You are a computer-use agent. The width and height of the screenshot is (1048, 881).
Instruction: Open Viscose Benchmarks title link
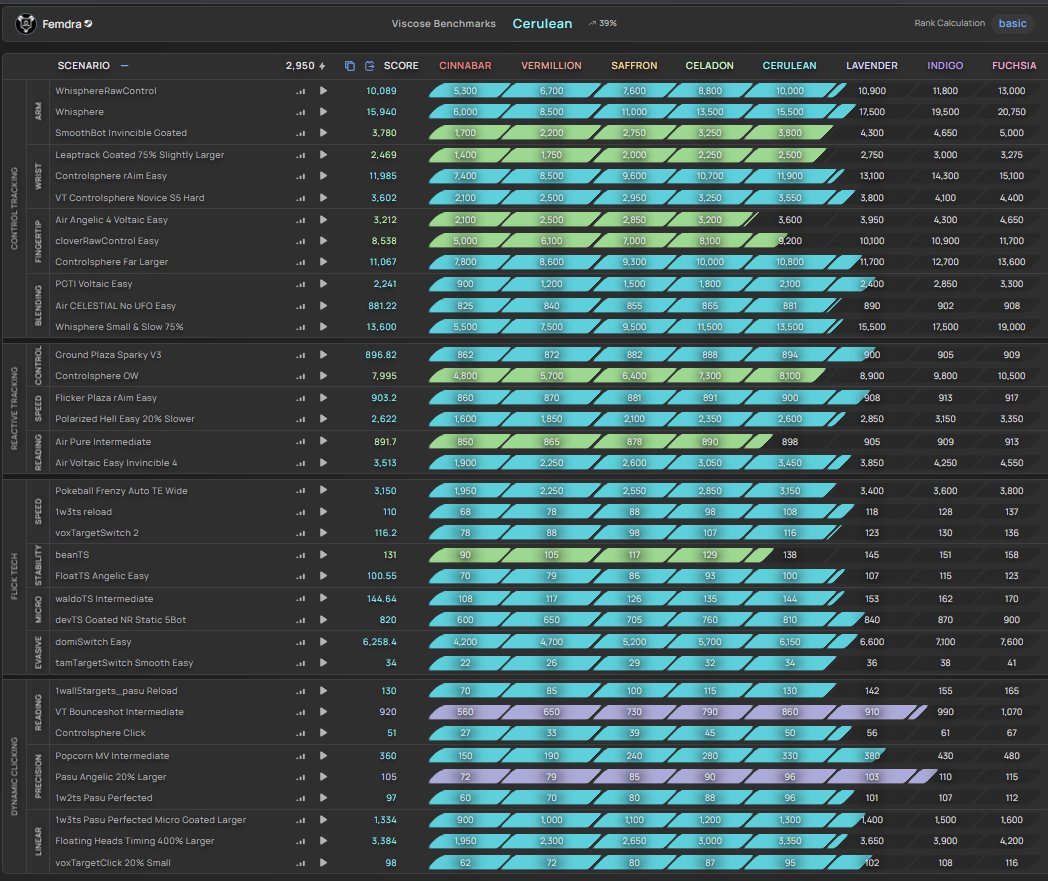[x=444, y=23]
